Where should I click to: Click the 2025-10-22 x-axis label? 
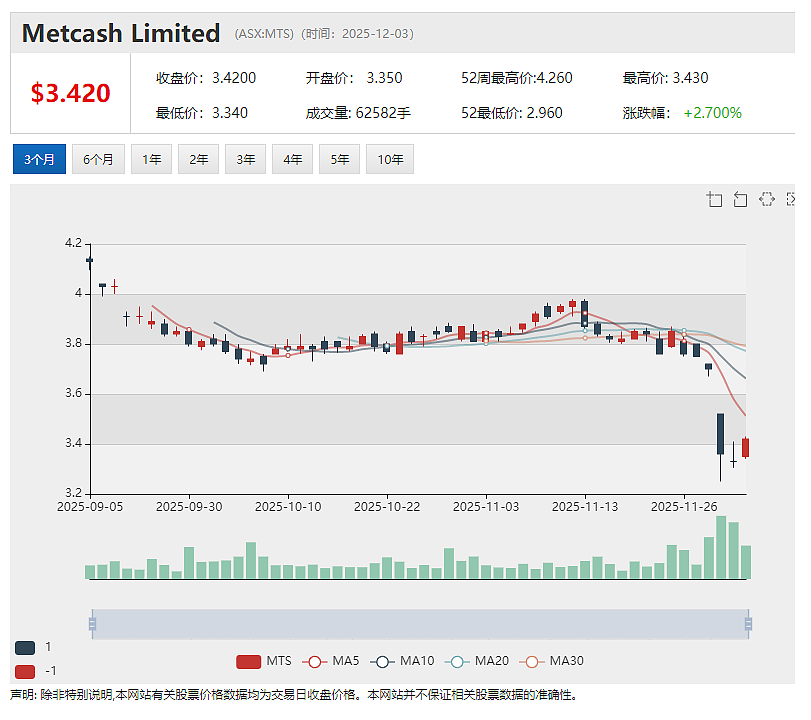coord(387,507)
